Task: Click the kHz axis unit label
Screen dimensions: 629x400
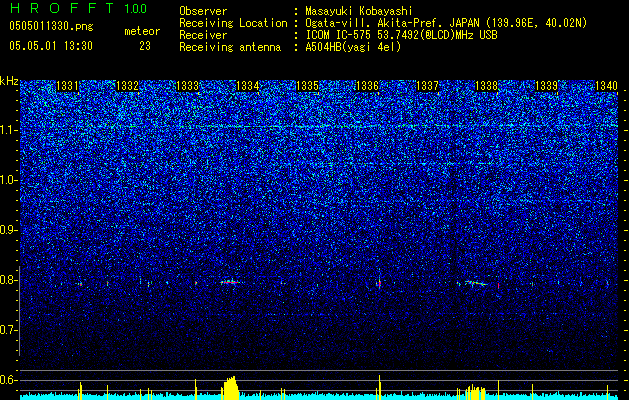Action: click(x=9, y=81)
